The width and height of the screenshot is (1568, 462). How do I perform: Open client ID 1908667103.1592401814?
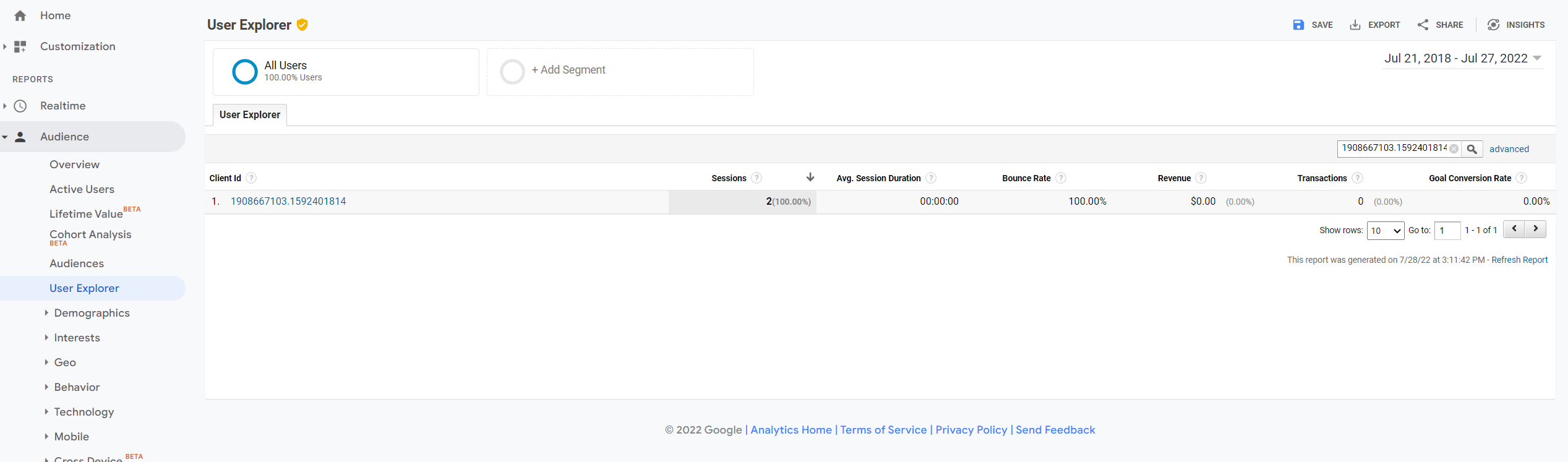pyautogui.click(x=288, y=202)
